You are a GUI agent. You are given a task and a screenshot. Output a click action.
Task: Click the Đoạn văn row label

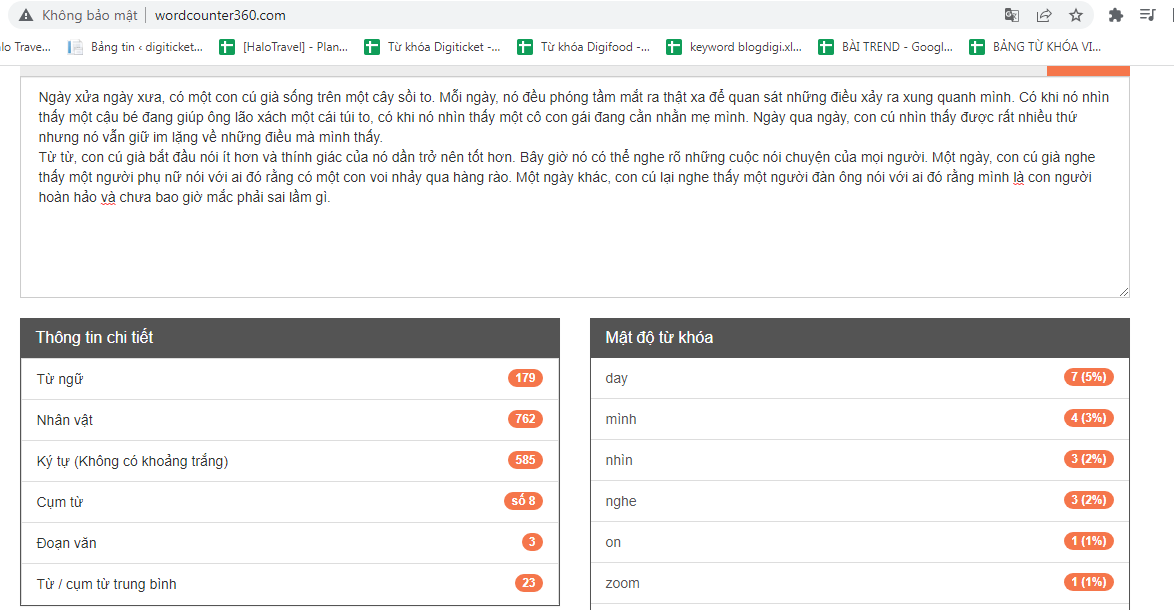click(x=67, y=543)
